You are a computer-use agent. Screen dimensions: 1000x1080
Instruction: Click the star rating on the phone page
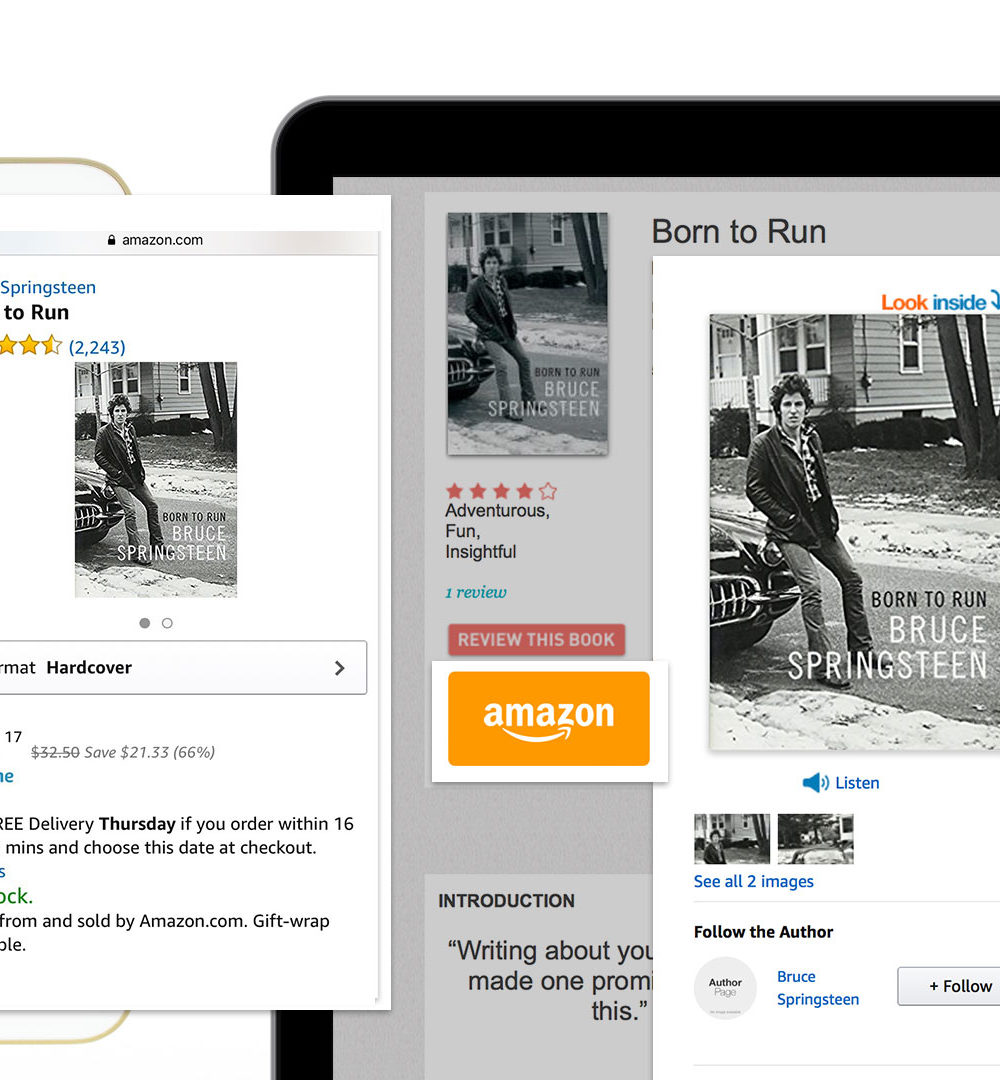(x=31, y=345)
